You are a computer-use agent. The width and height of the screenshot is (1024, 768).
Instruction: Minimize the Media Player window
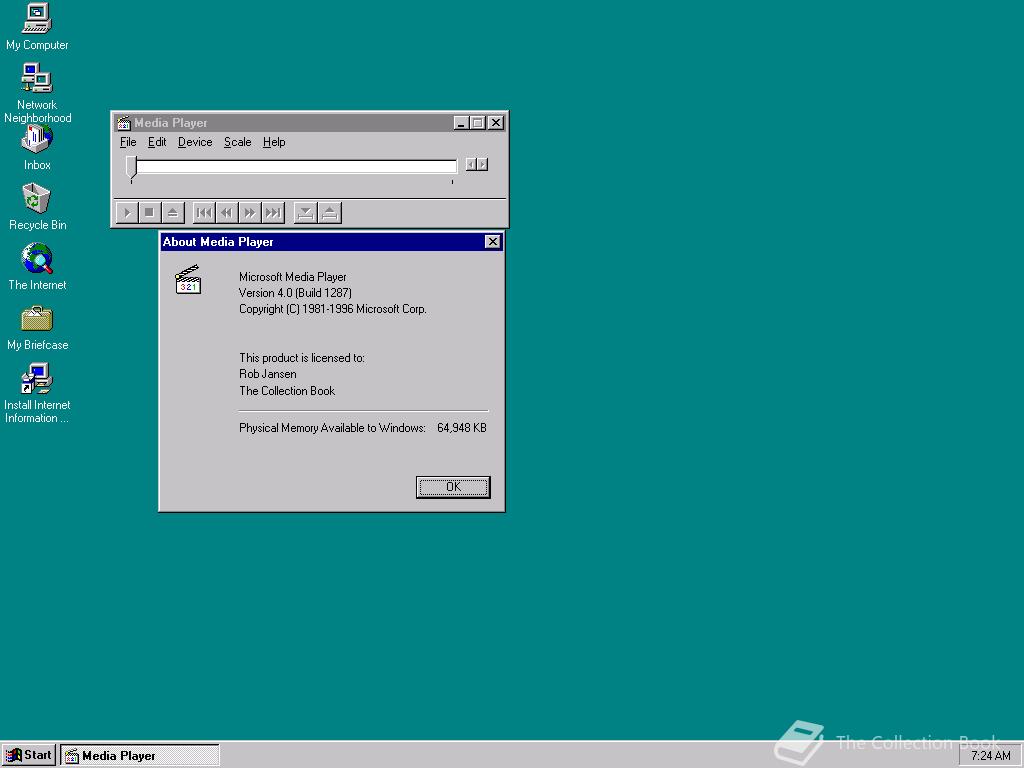[x=461, y=123]
